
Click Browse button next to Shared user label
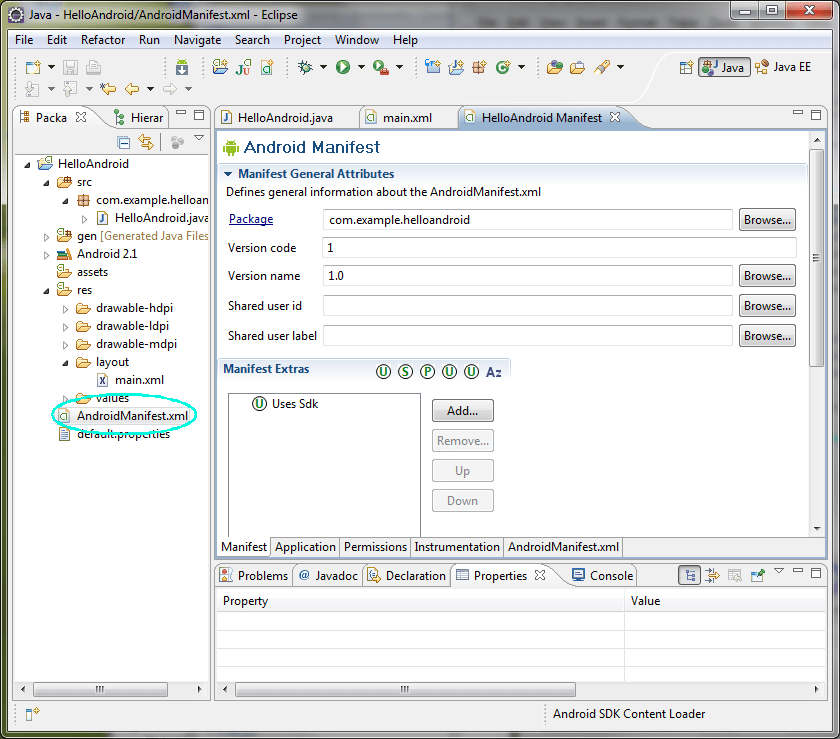click(767, 336)
